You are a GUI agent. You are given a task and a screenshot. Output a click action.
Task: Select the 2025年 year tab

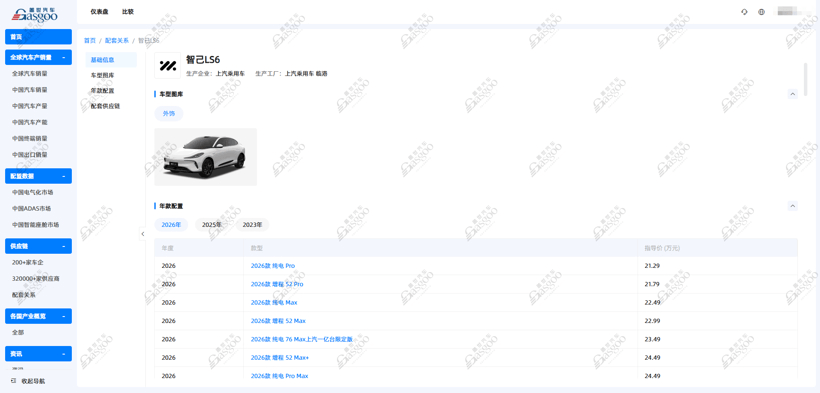click(212, 224)
